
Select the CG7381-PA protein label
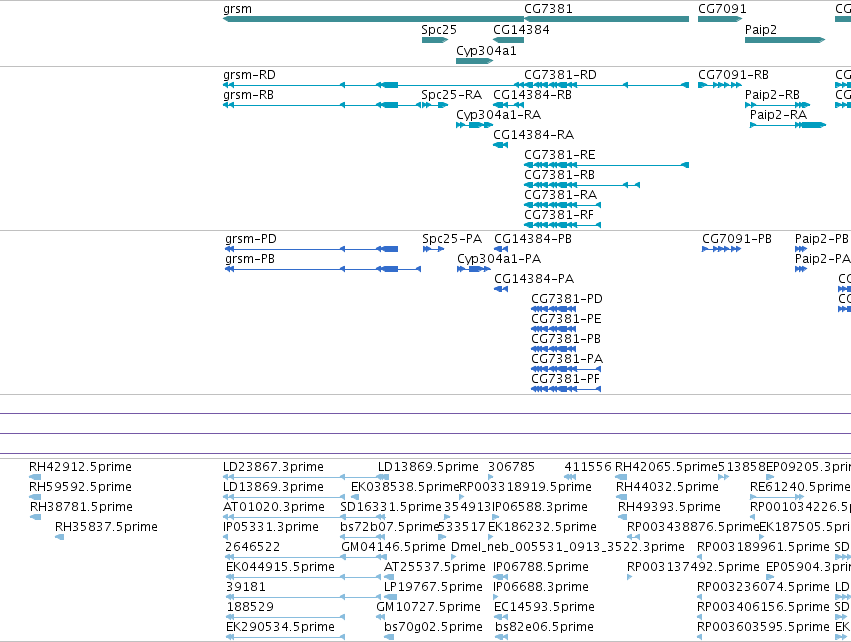(x=567, y=359)
